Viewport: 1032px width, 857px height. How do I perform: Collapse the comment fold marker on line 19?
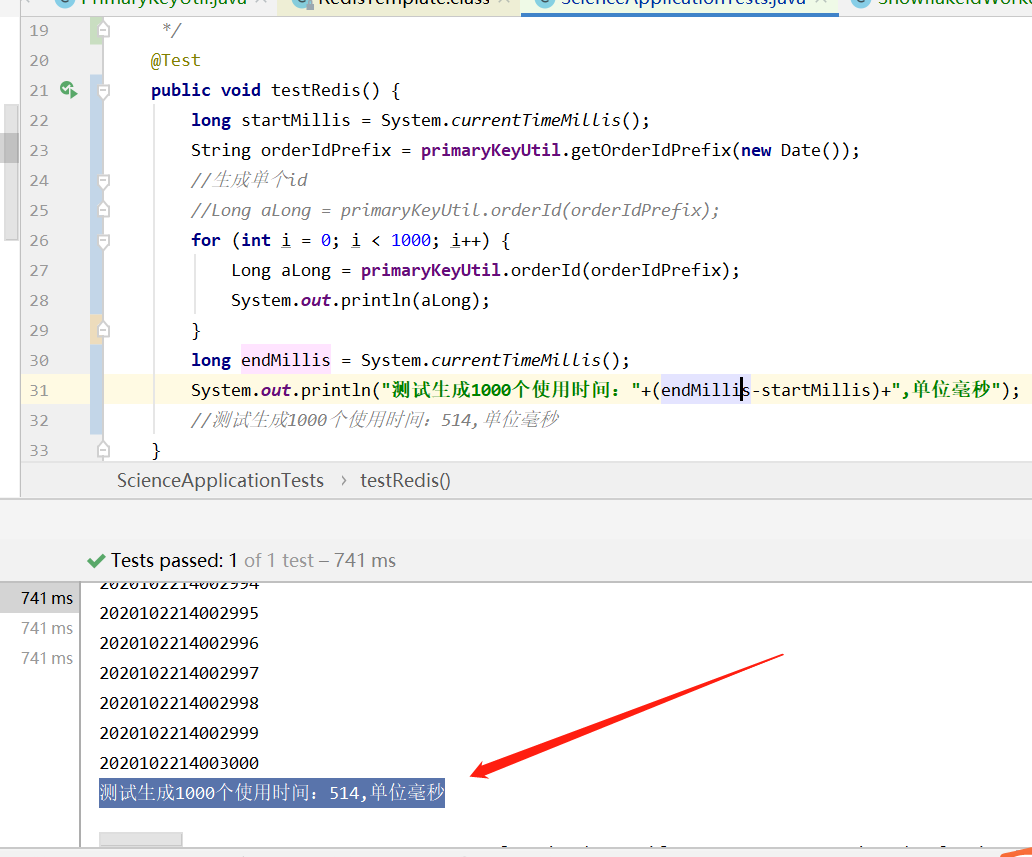pyautogui.click(x=103, y=30)
